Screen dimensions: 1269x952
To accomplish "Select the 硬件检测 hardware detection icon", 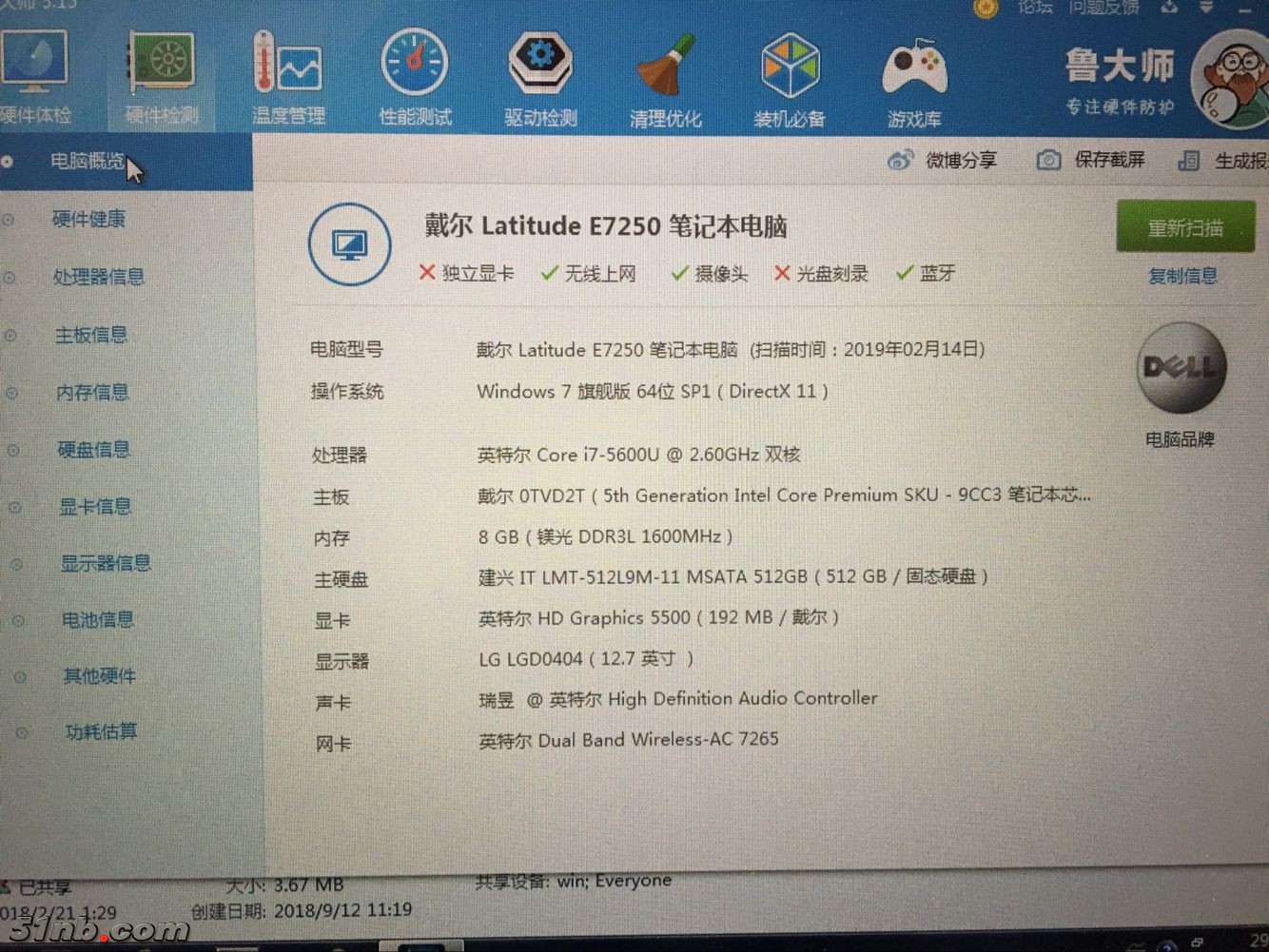I will 162,68.
